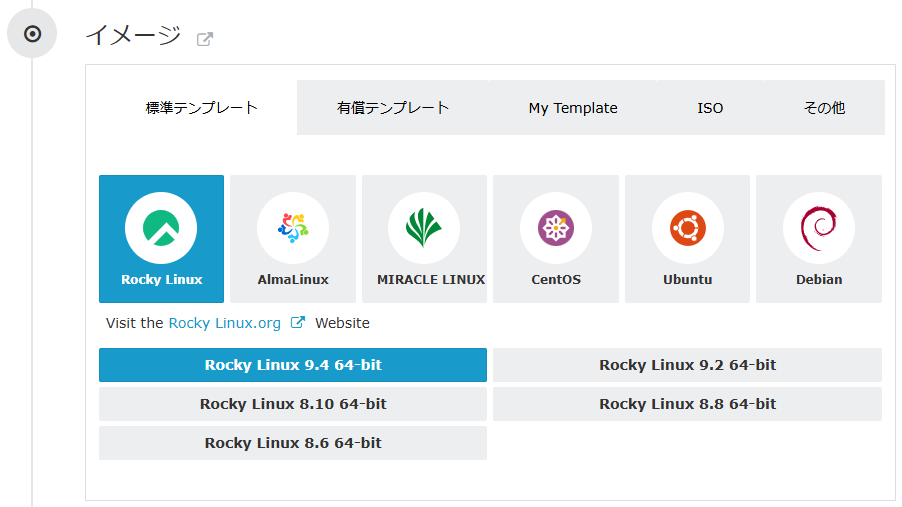The image size is (902, 507).
Task: Choose the Ubuntu distribution icon
Action: 687,238
